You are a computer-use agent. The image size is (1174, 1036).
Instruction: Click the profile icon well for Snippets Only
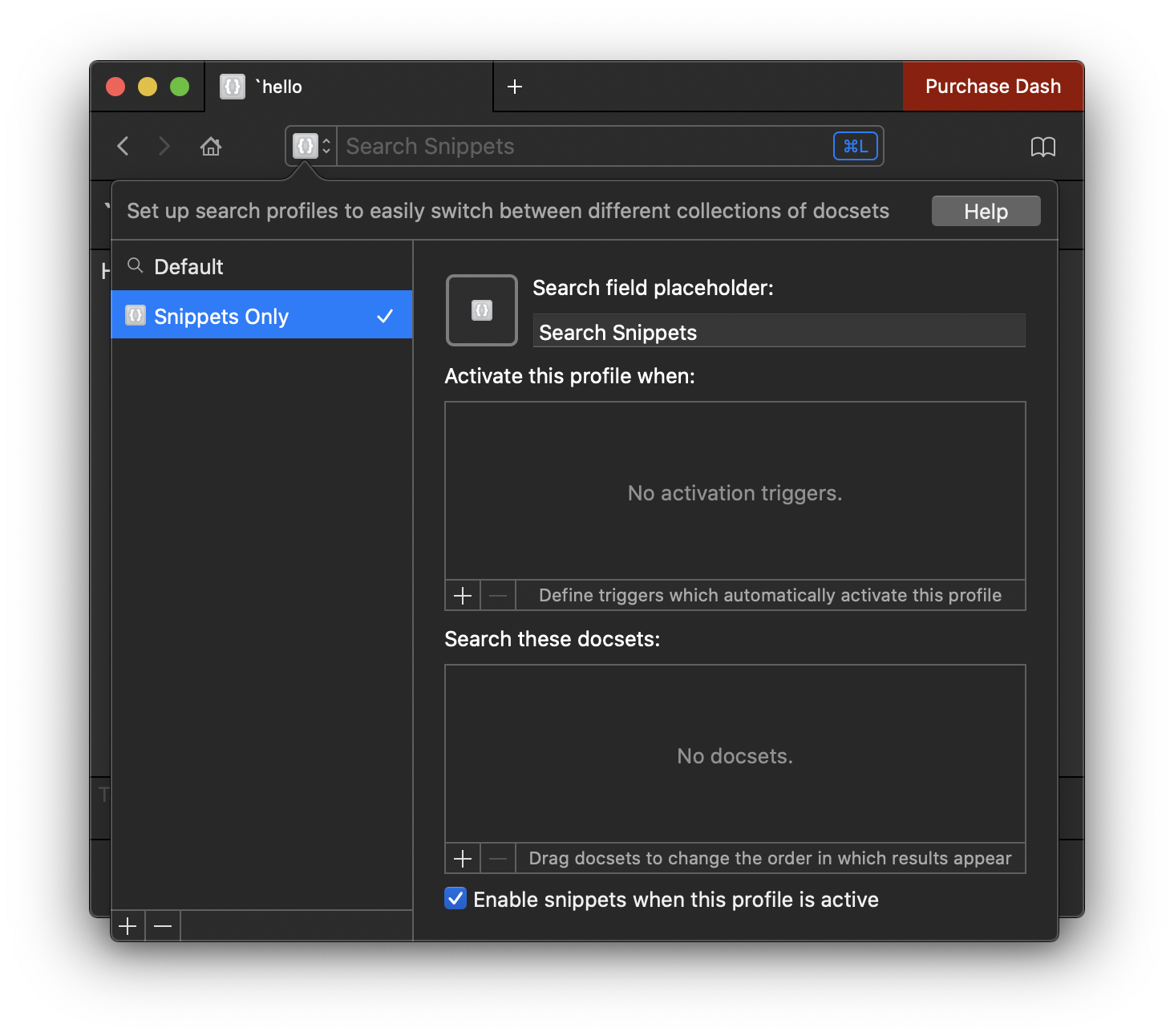[482, 310]
